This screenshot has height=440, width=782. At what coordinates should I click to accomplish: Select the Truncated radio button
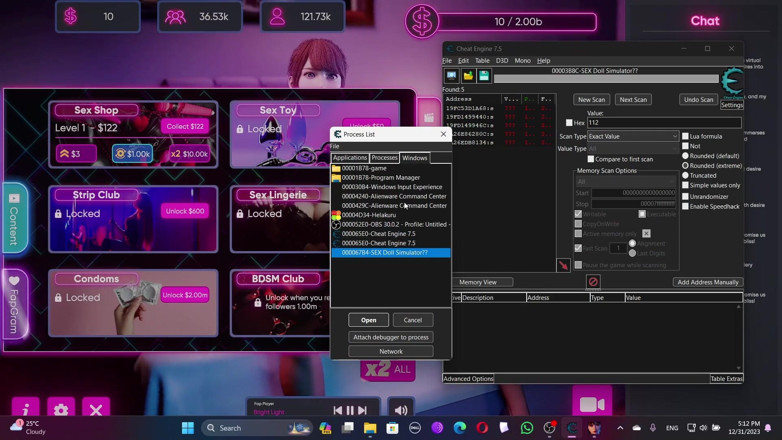pos(685,176)
